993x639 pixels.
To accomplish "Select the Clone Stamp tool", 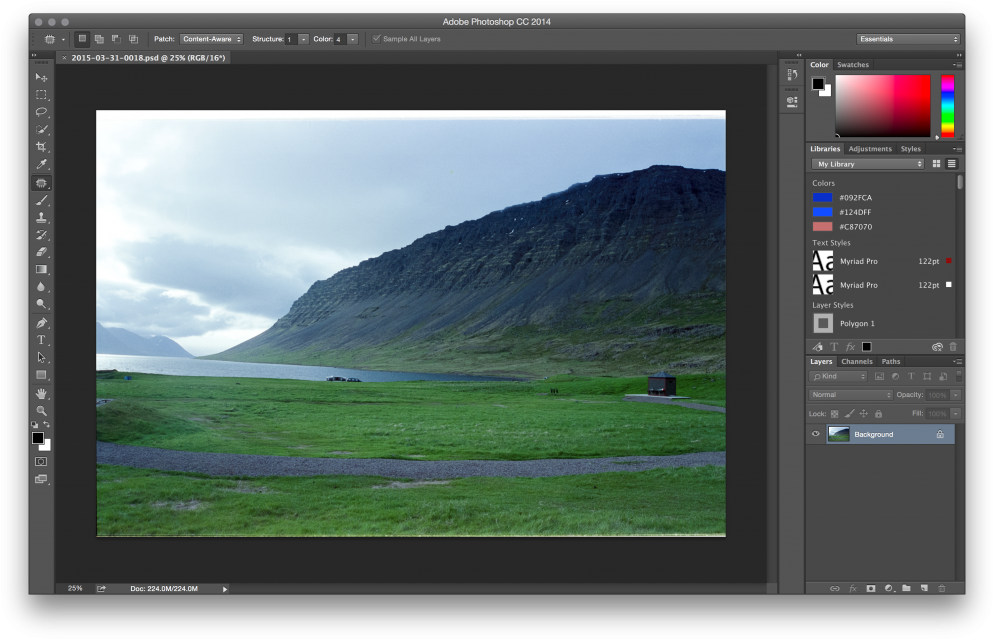I will [x=41, y=218].
